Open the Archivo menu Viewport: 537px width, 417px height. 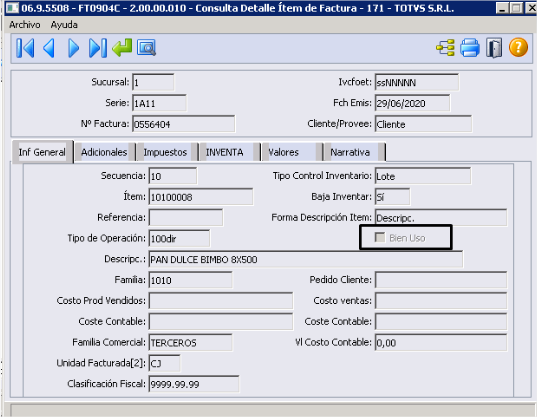pyautogui.click(x=25, y=25)
